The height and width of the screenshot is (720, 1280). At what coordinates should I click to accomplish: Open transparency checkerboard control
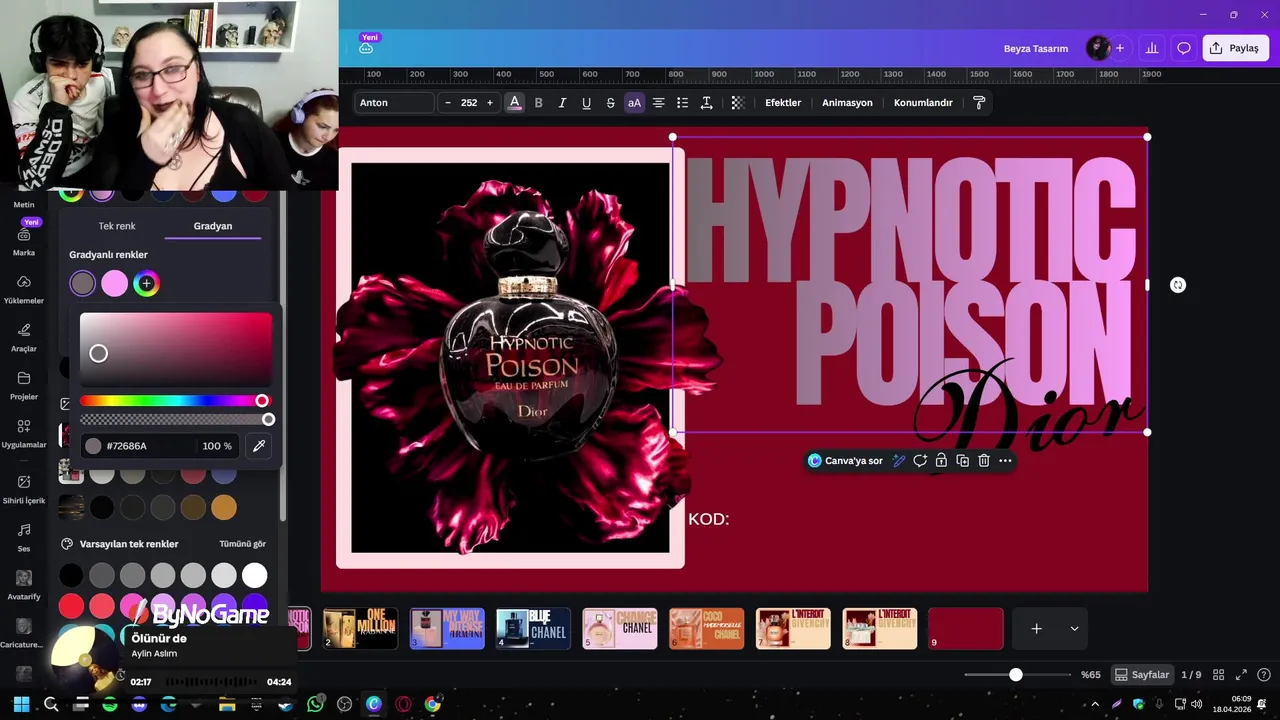tap(738, 103)
